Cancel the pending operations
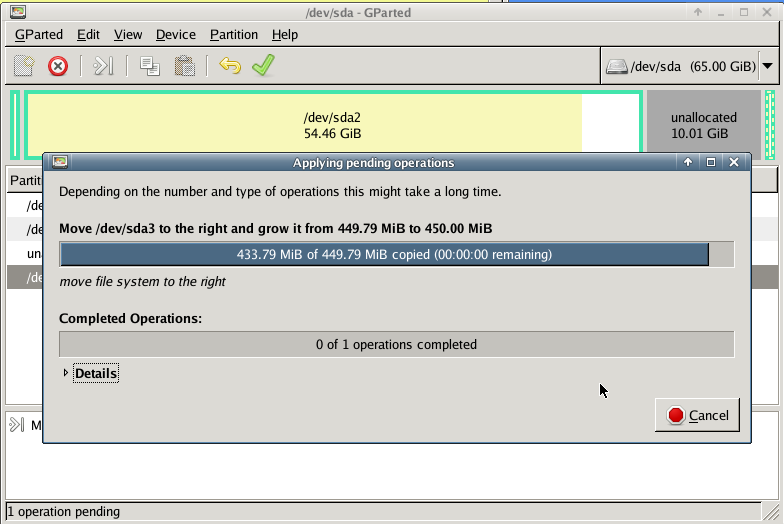Screen dimensions: 784x524 pos(697,415)
